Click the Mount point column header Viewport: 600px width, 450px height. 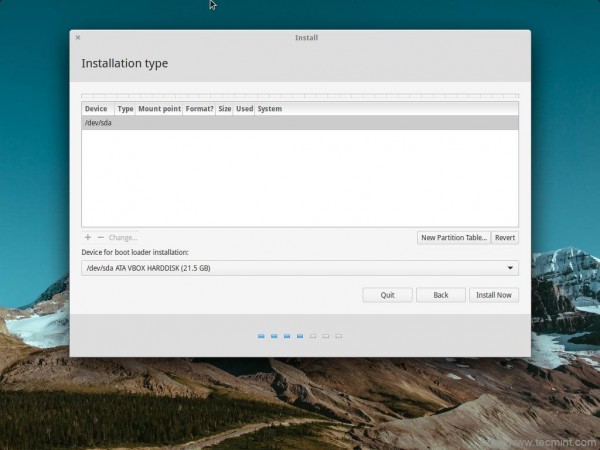[x=159, y=109]
